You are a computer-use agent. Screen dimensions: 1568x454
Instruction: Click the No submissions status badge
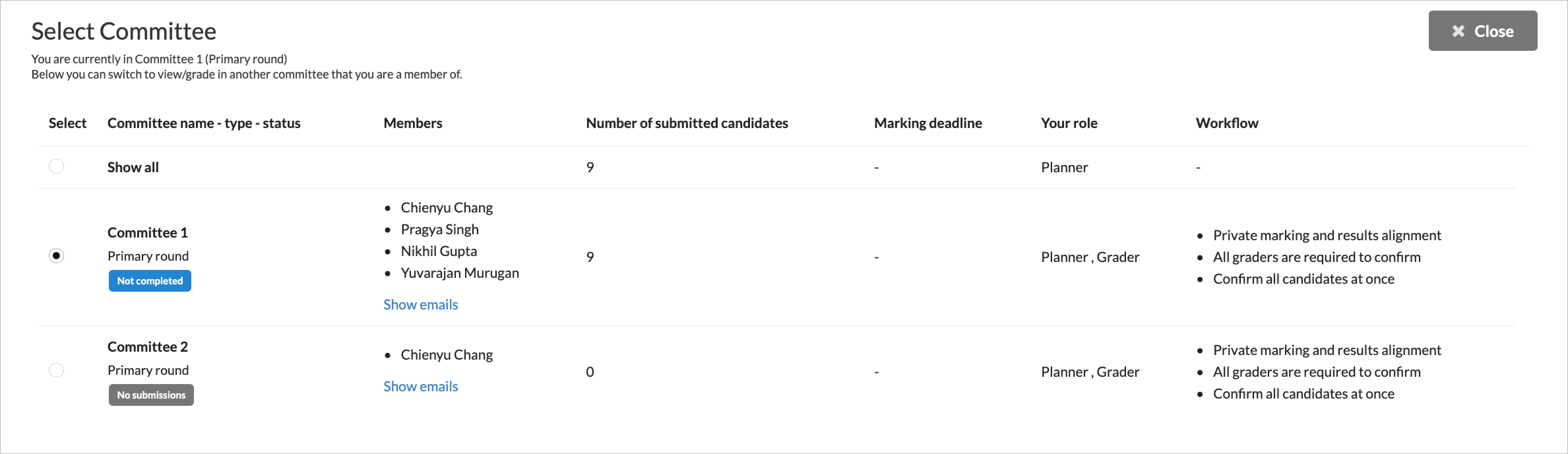pos(151,395)
